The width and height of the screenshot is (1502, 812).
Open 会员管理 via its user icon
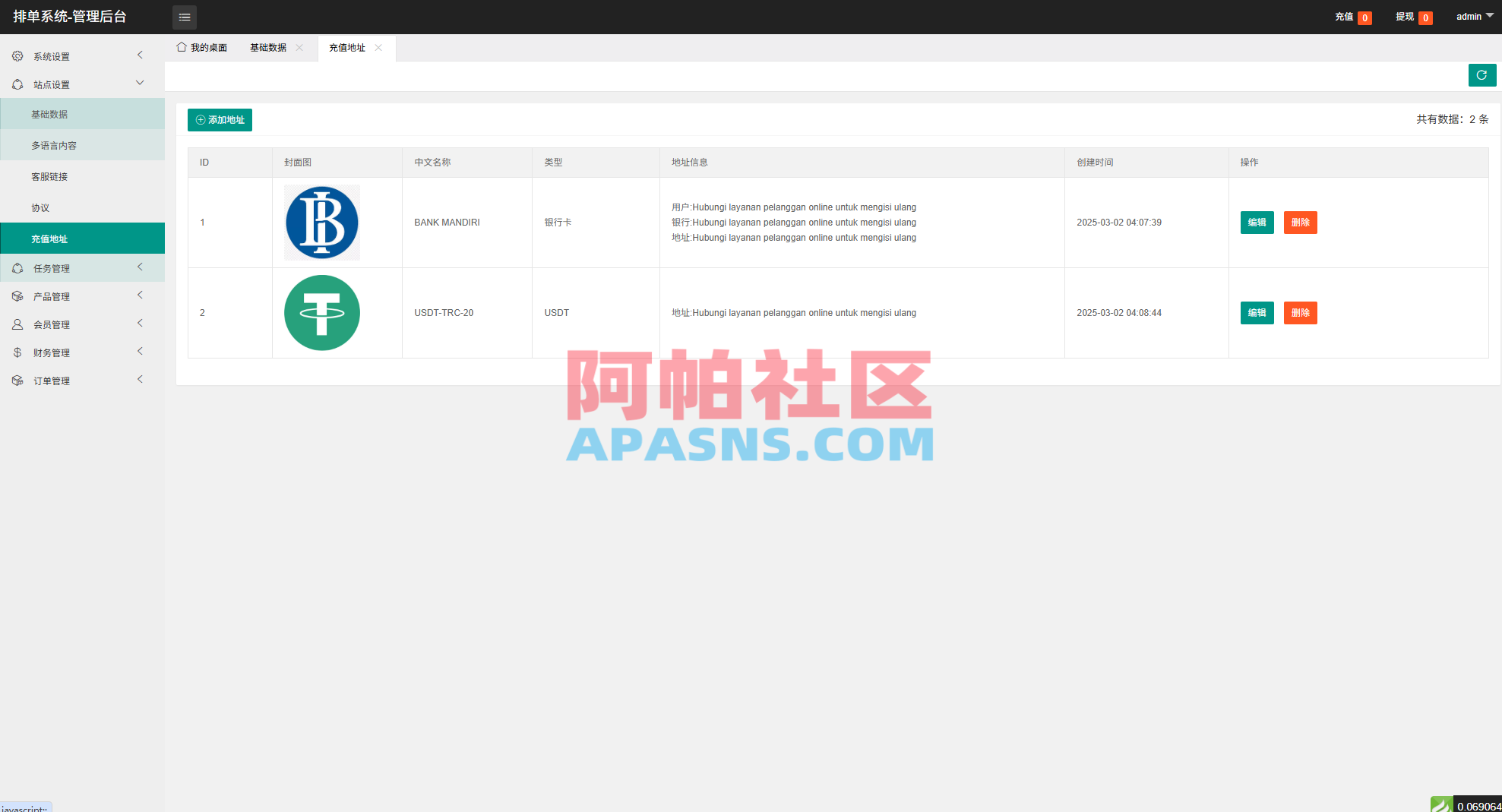(17, 324)
